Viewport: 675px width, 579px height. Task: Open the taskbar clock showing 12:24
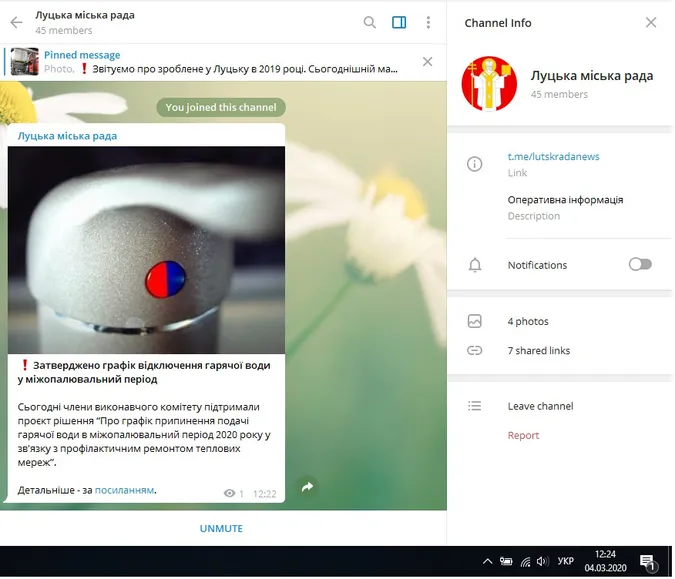click(605, 561)
